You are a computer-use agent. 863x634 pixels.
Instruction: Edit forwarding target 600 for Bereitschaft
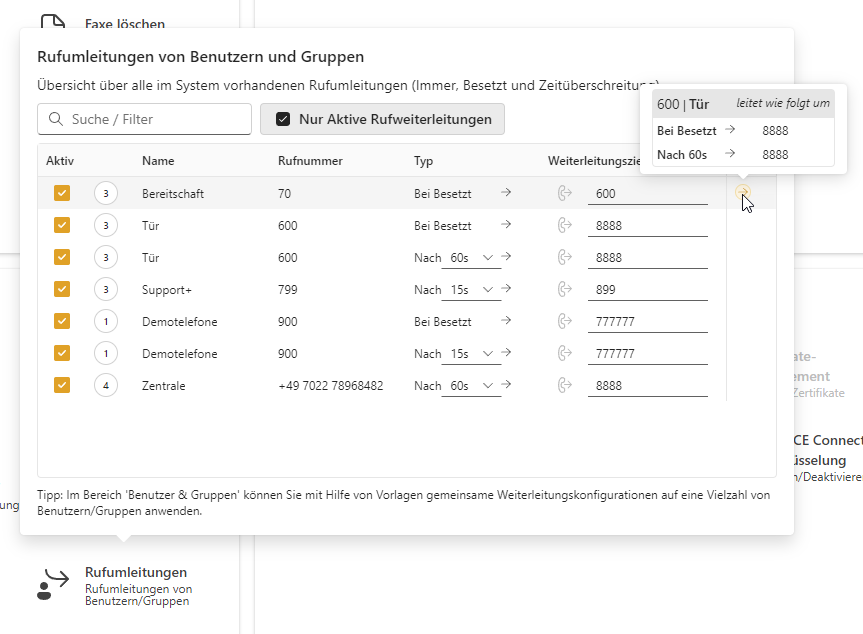(x=648, y=194)
